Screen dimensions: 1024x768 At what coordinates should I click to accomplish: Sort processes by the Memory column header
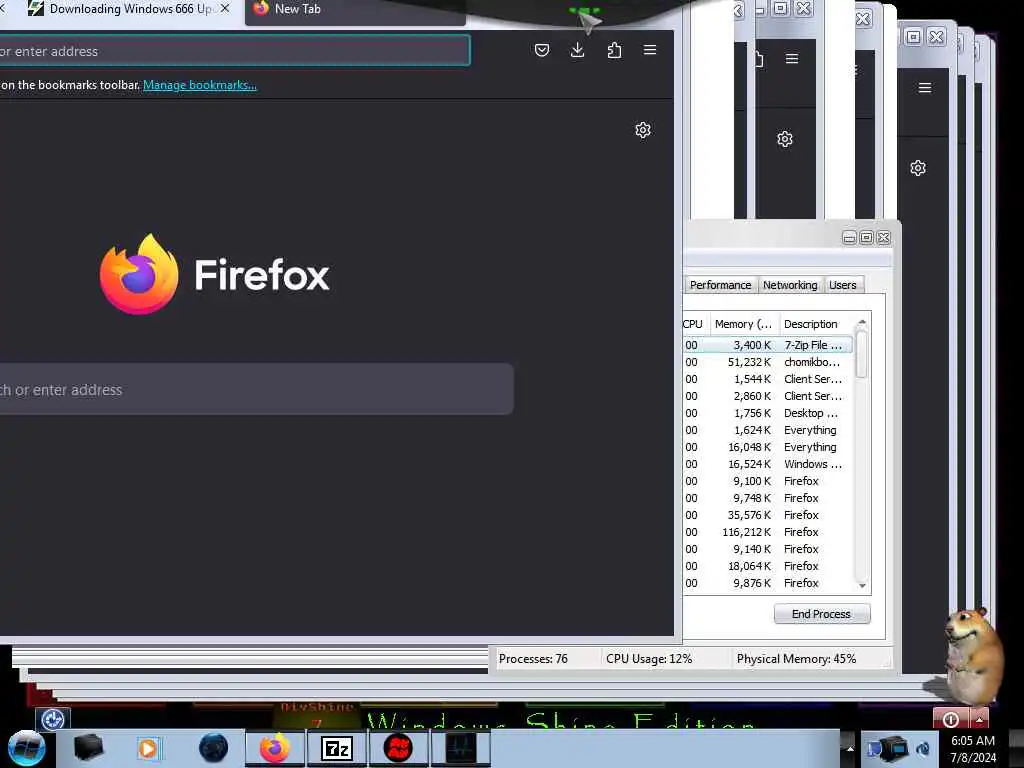(x=743, y=324)
